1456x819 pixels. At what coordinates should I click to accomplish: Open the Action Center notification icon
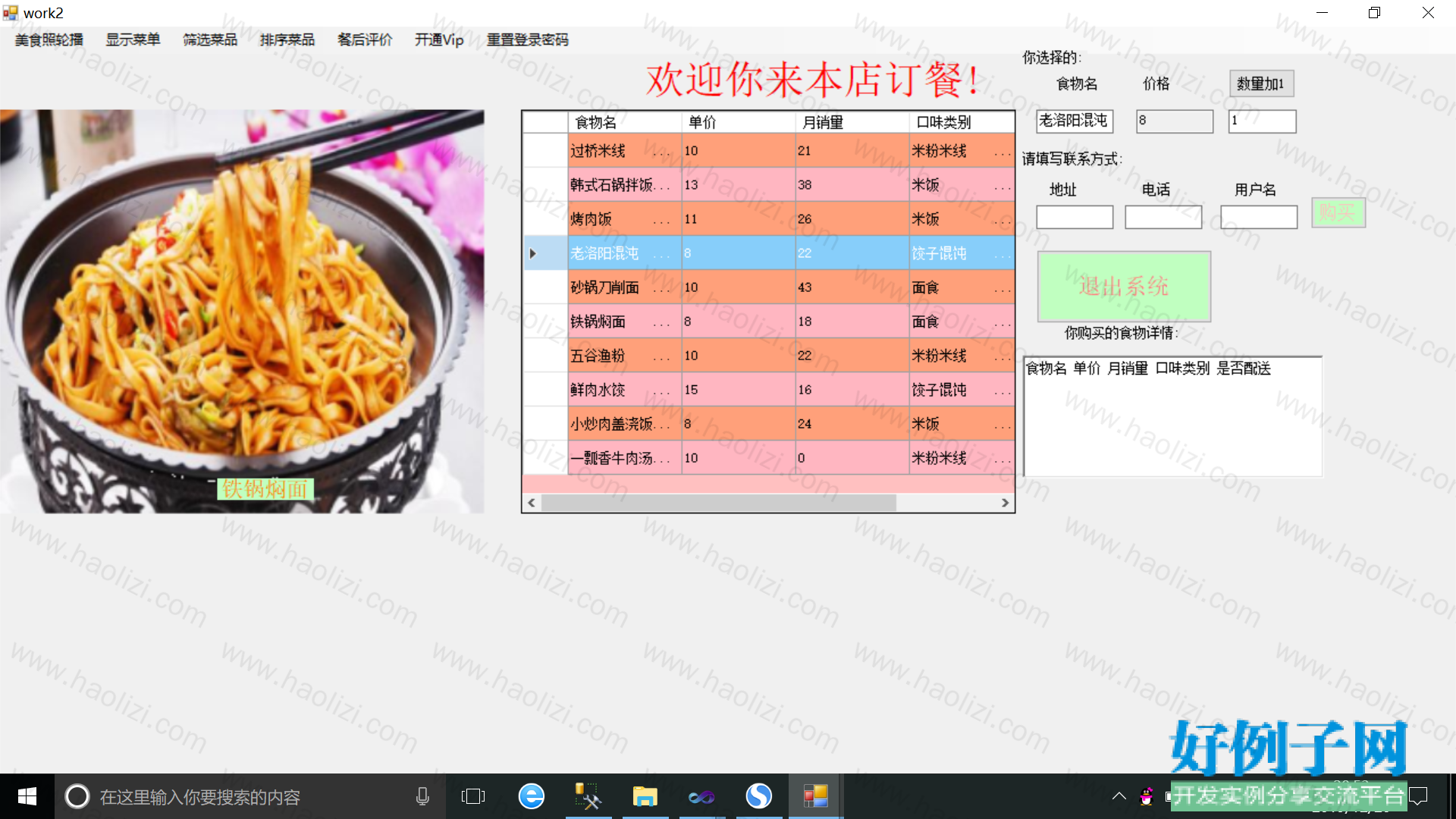point(1418,796)
